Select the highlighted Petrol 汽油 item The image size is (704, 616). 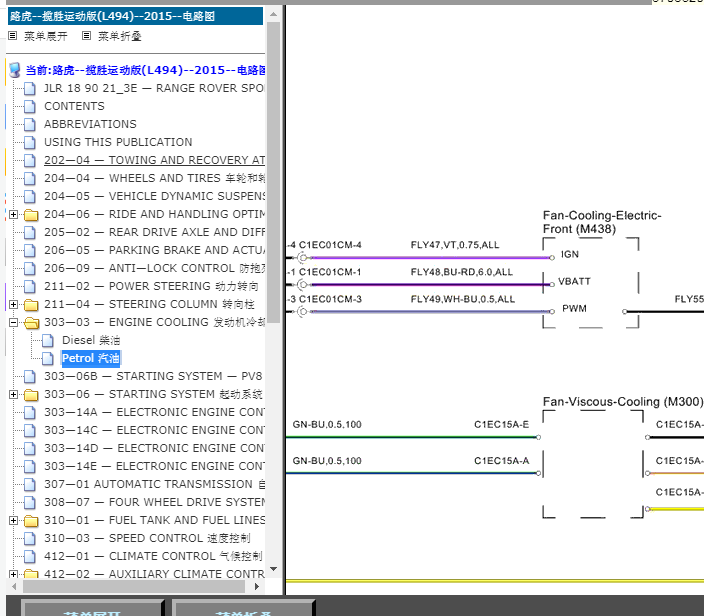[x=91, y=358]
